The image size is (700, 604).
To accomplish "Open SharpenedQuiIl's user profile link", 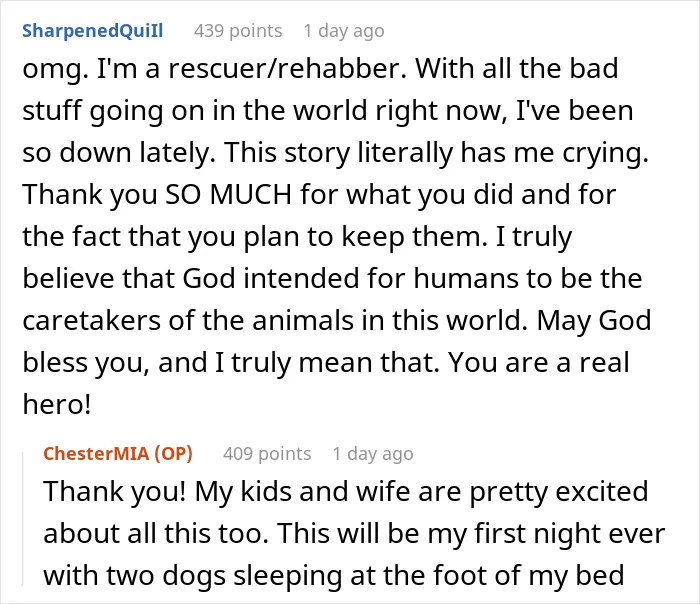I will [92, 31].
